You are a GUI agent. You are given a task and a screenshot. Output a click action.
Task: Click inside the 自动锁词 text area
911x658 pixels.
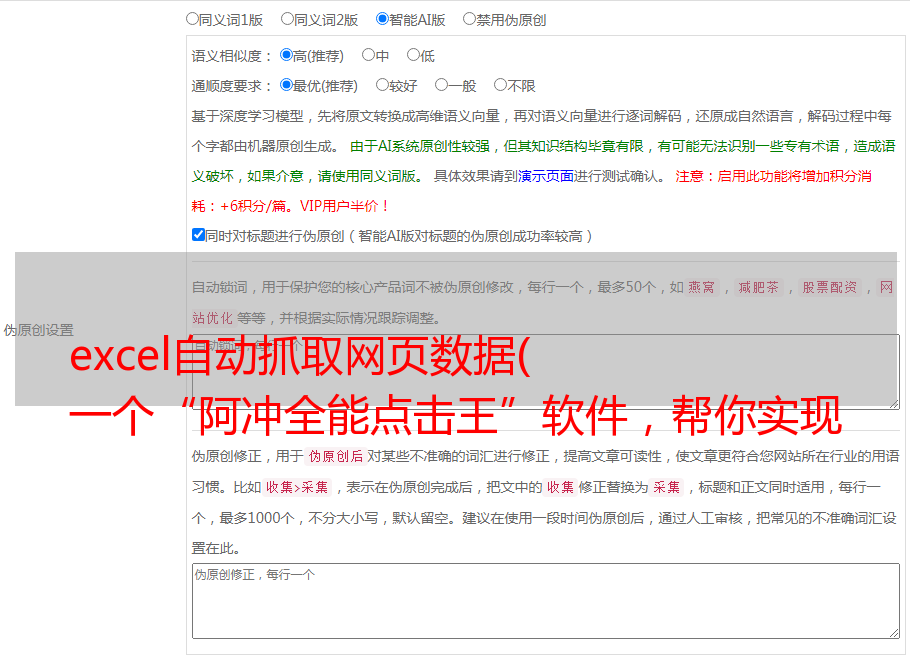pos(546,372)
